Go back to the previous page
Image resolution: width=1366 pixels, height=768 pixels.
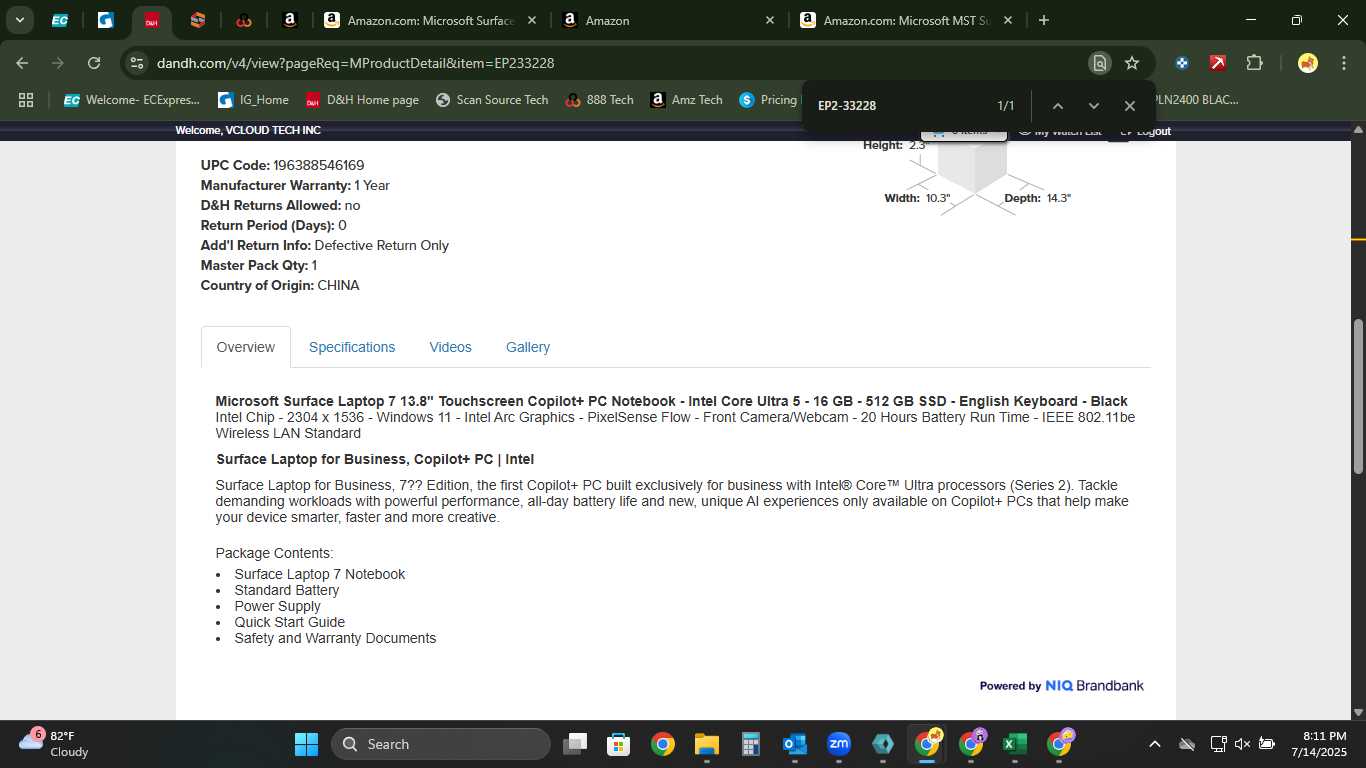[x=22, y=63]
